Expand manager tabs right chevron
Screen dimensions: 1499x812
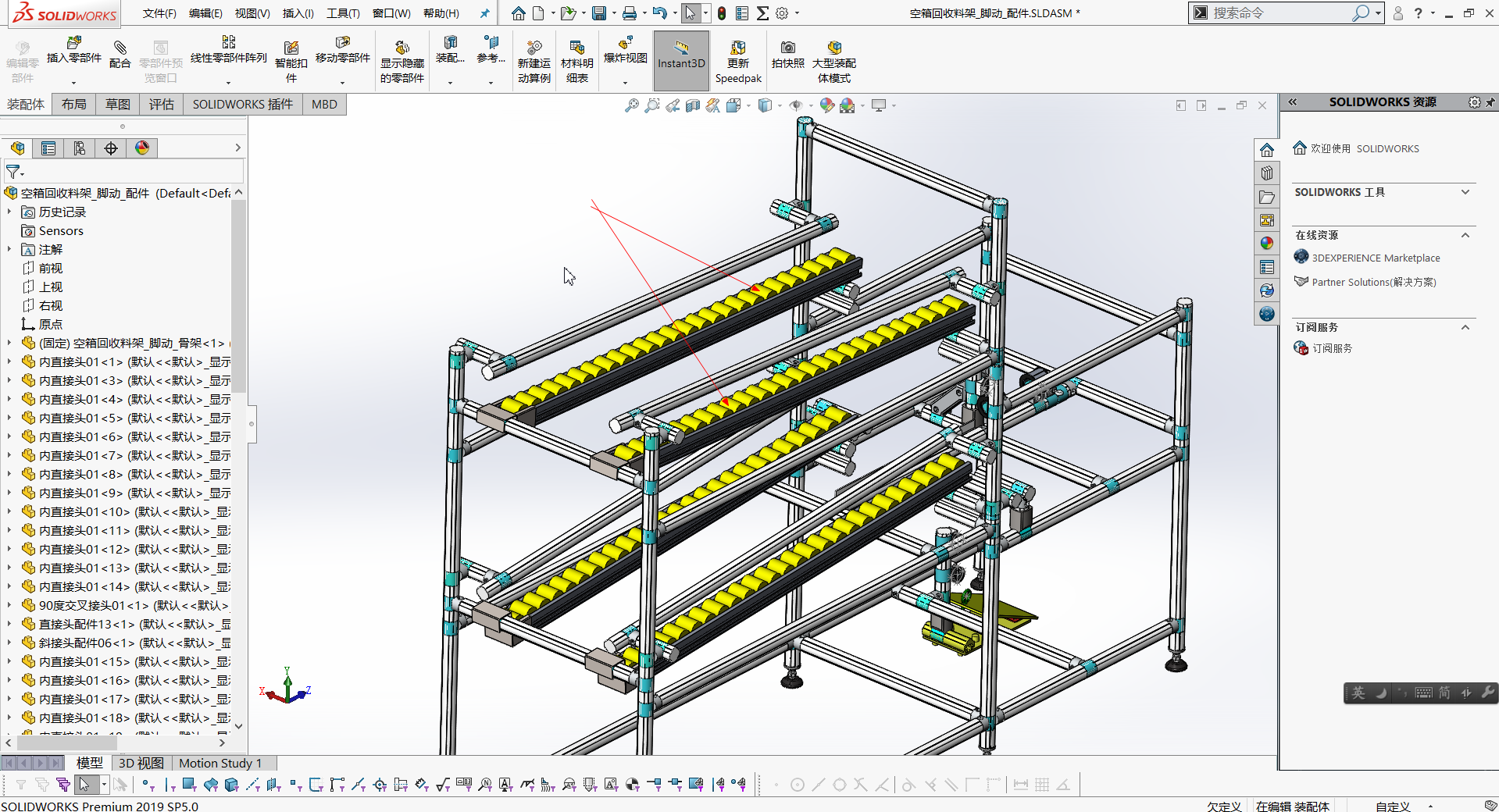[237, 148]
